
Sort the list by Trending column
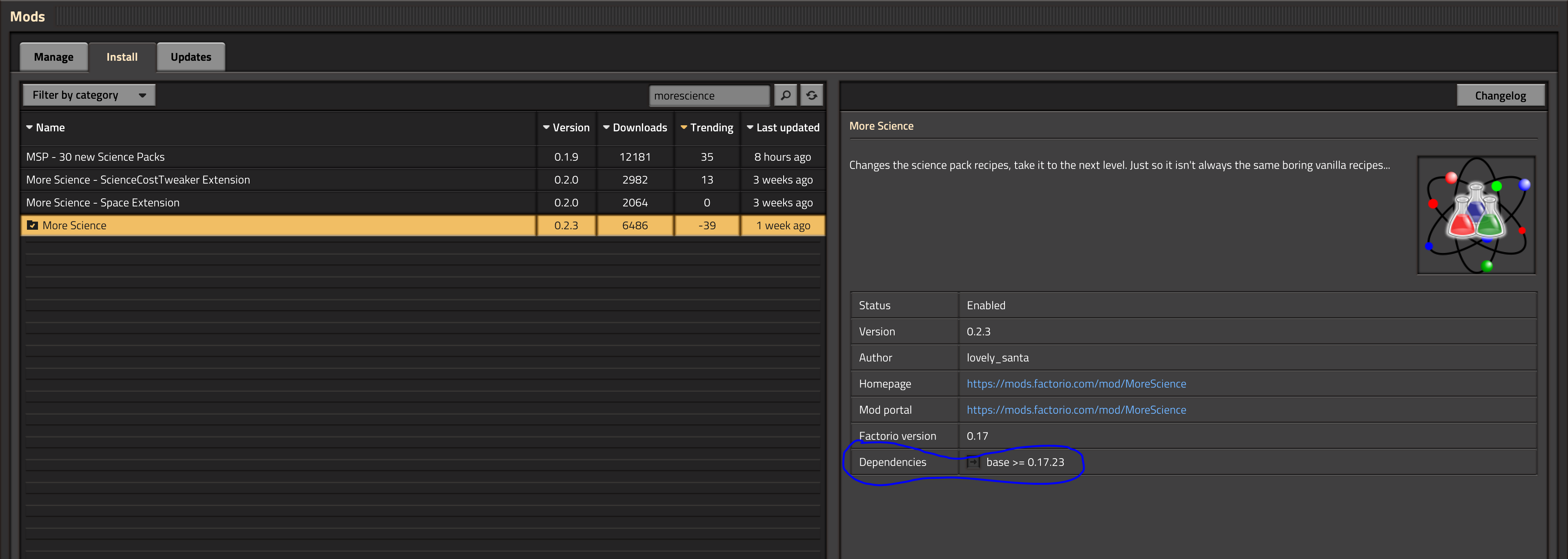coord(707,128)
